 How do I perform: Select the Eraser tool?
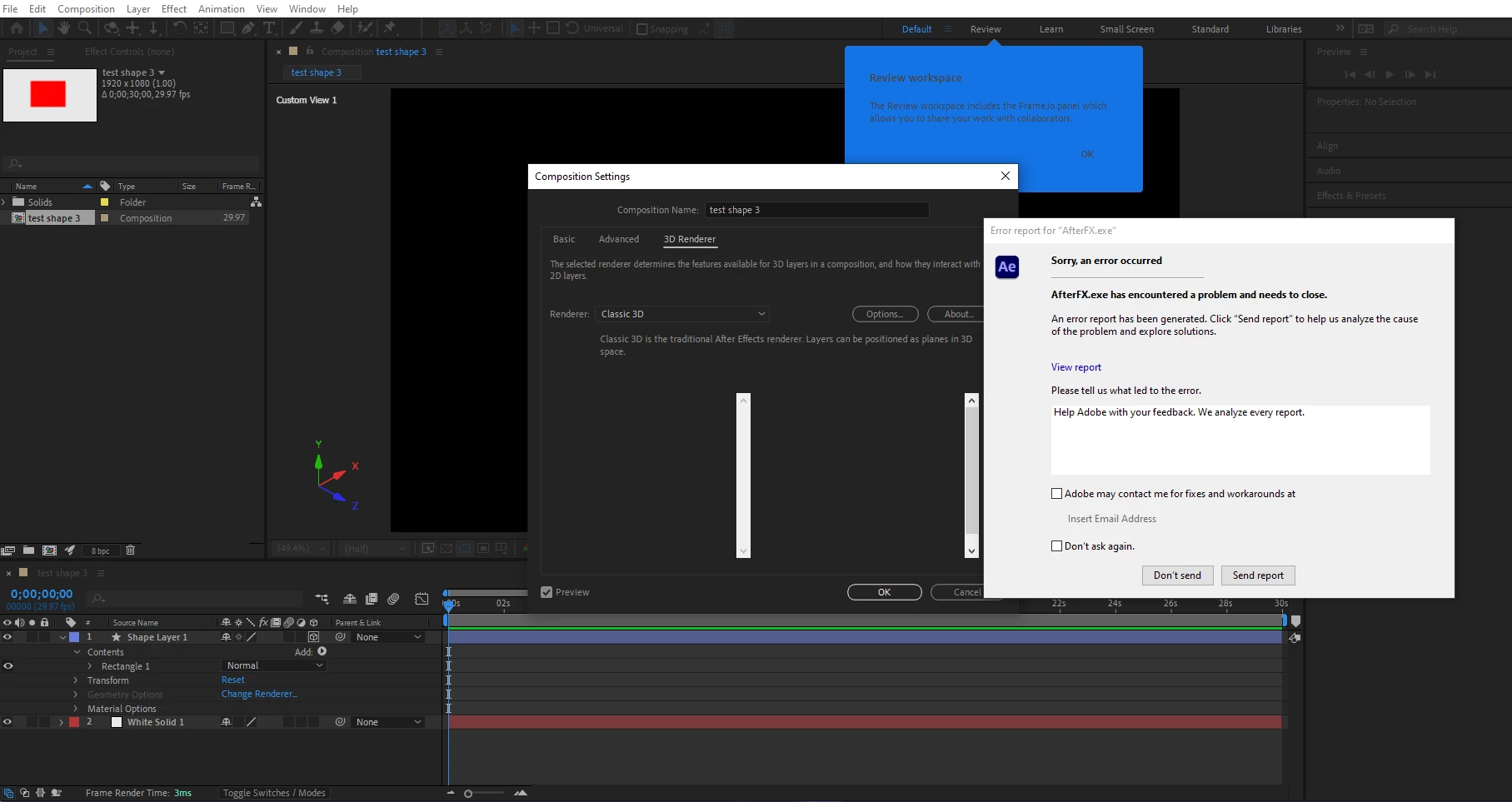[x=337, y=28]
